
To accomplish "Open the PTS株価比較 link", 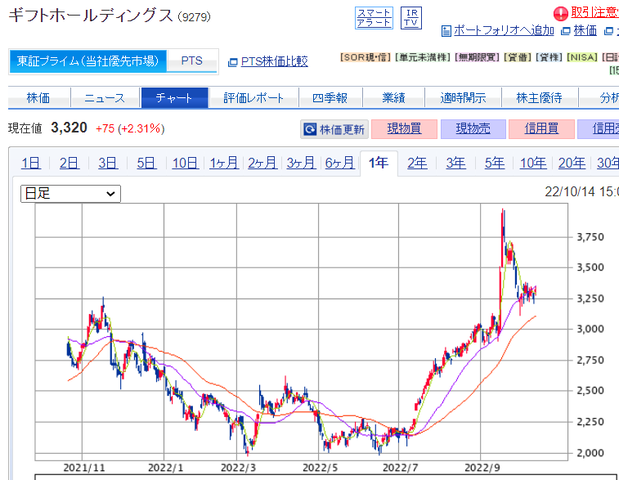I will [x=274, y=62].
